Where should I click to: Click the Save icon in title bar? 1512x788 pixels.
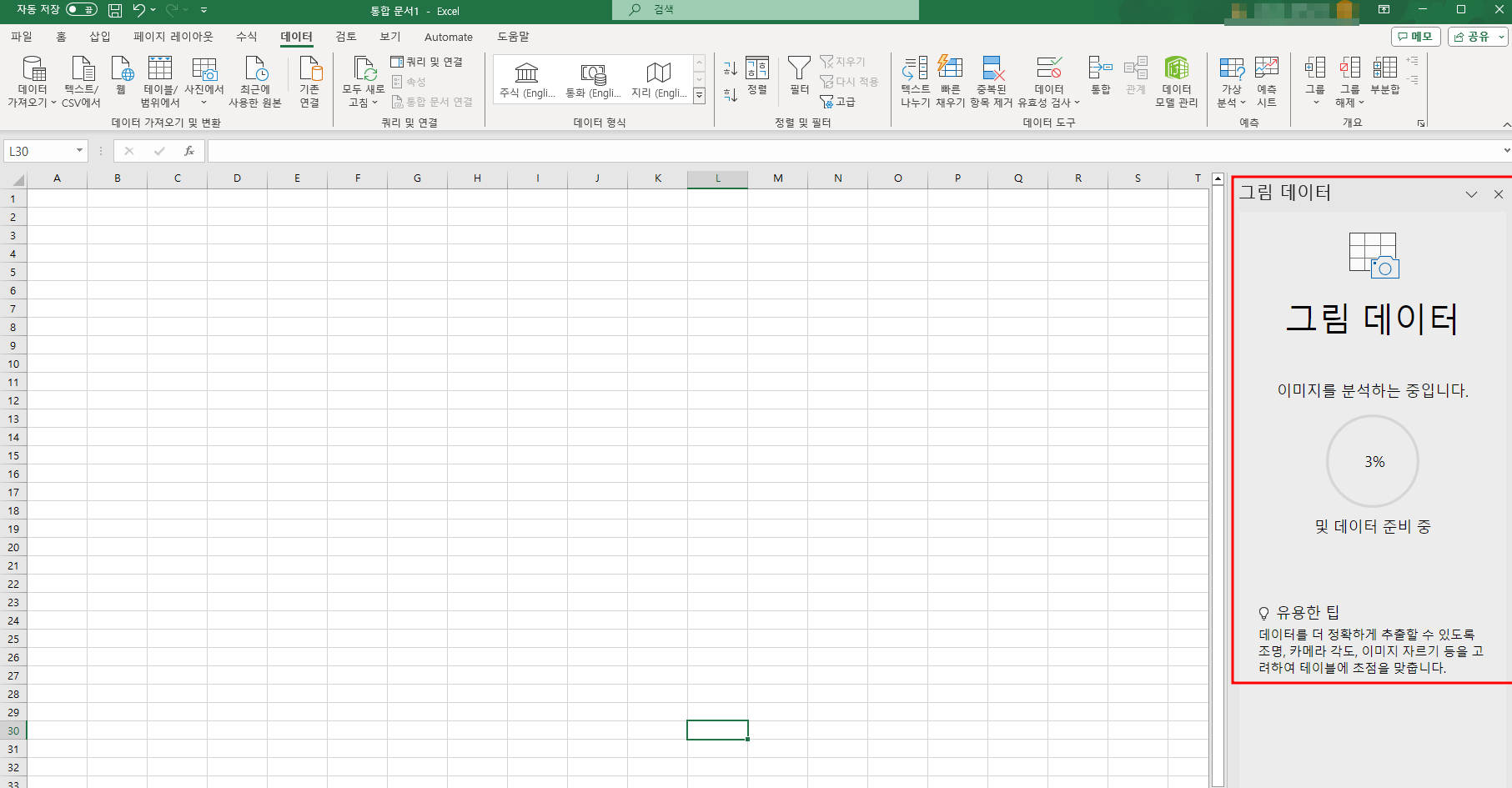115,10
